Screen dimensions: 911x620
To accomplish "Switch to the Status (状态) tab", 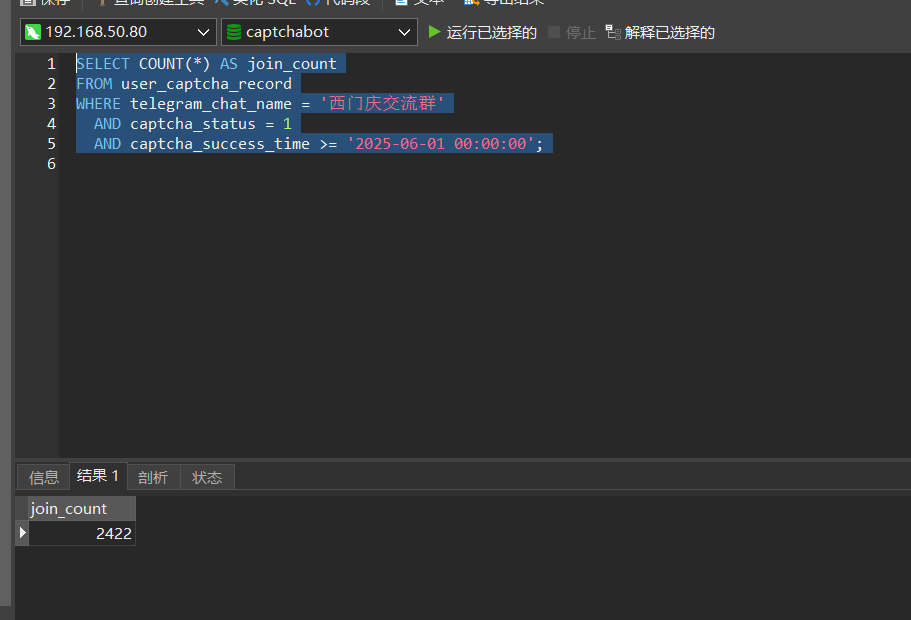I will pos(207,477).
